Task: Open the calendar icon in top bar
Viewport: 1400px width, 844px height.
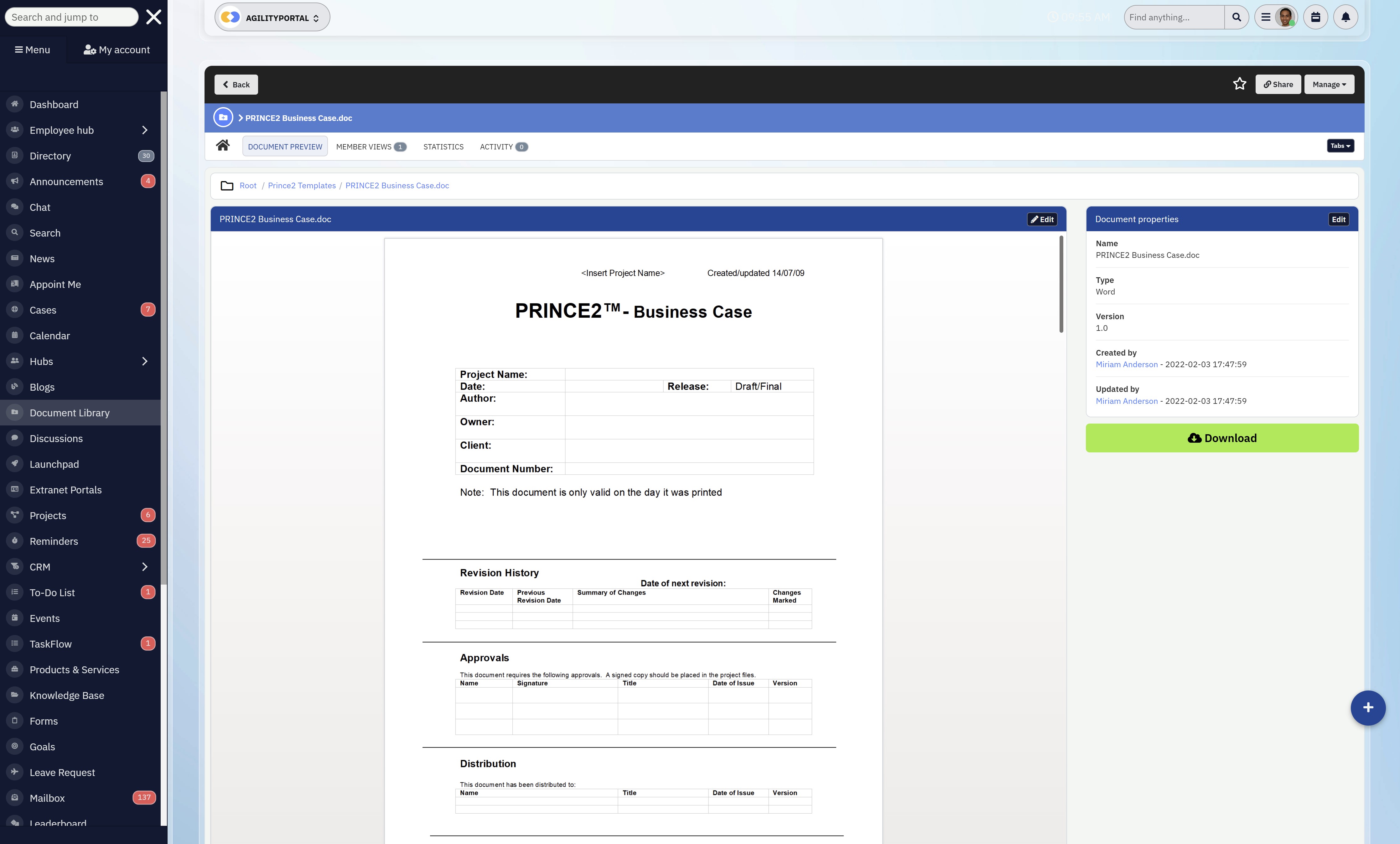Action: [x=1315, y=17]
